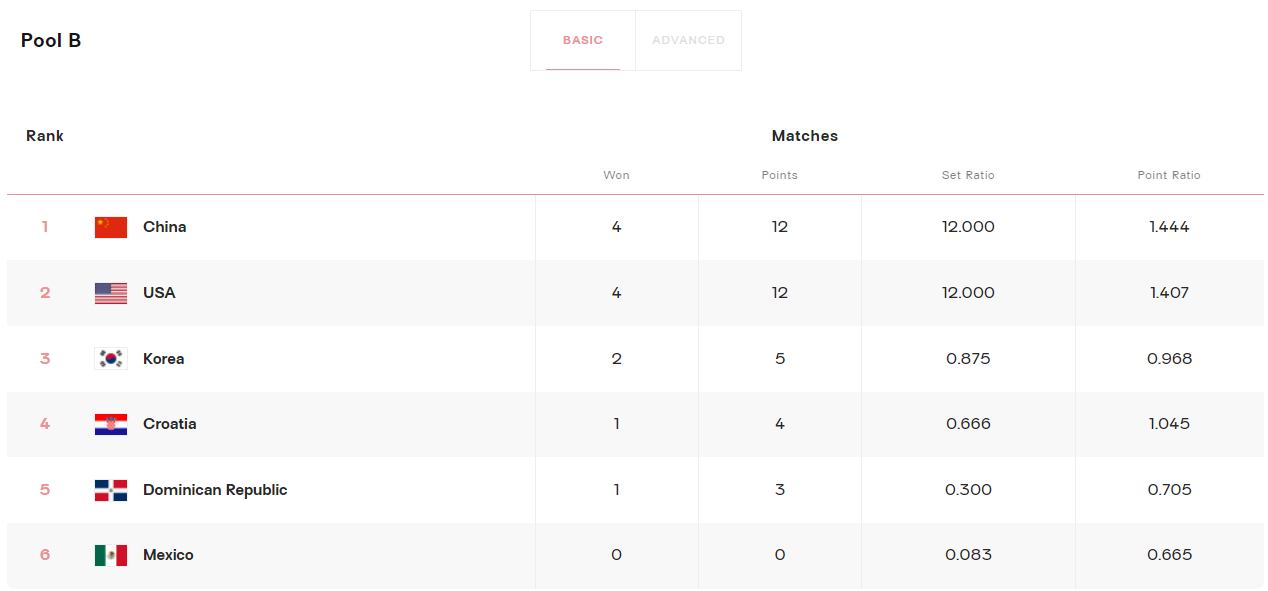Open the USA team link
This screenshot has height=591, width=1268.
tap(159, 293)
